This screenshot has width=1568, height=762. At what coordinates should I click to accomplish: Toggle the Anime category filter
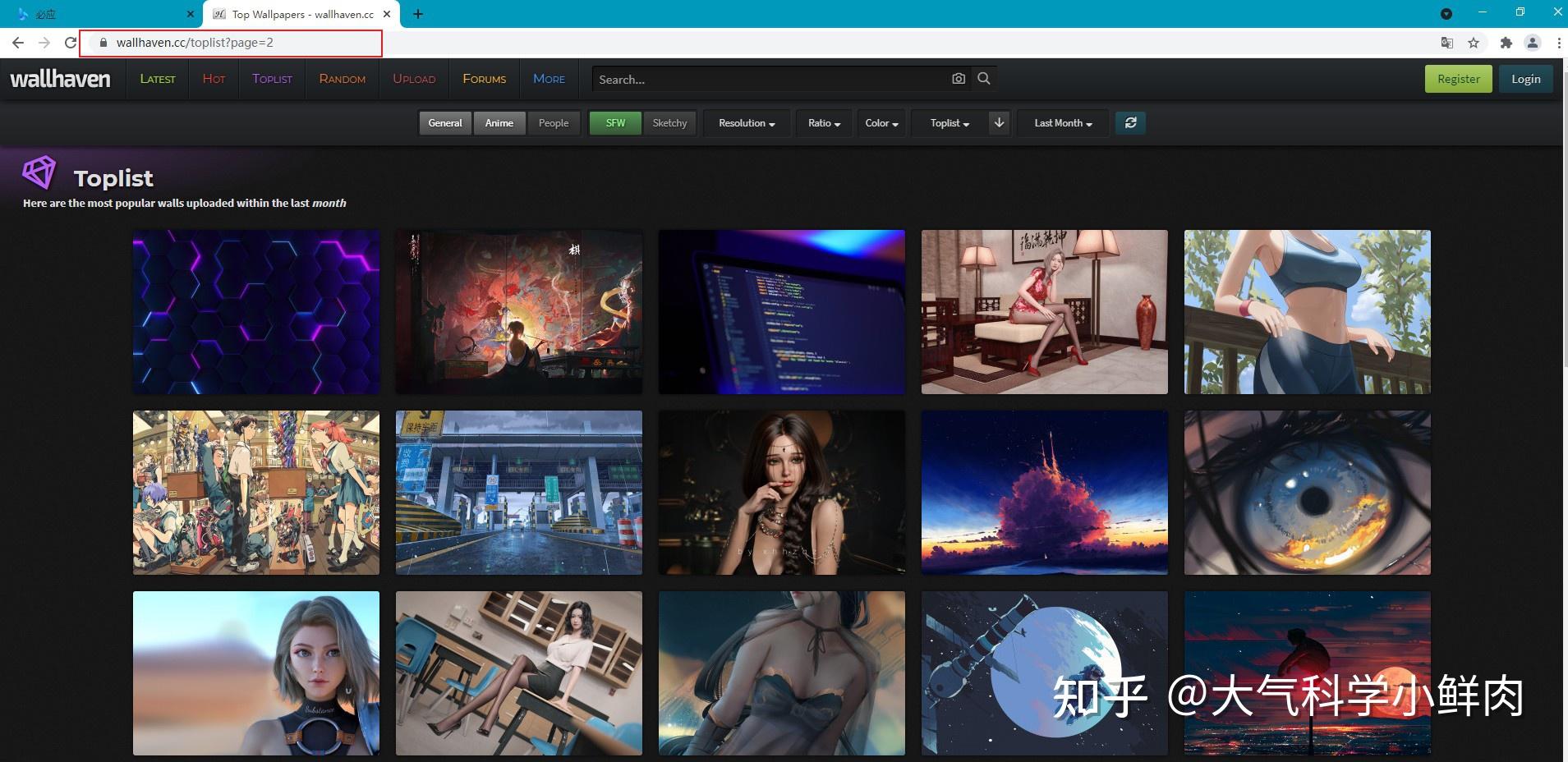[x=499, y=123]
